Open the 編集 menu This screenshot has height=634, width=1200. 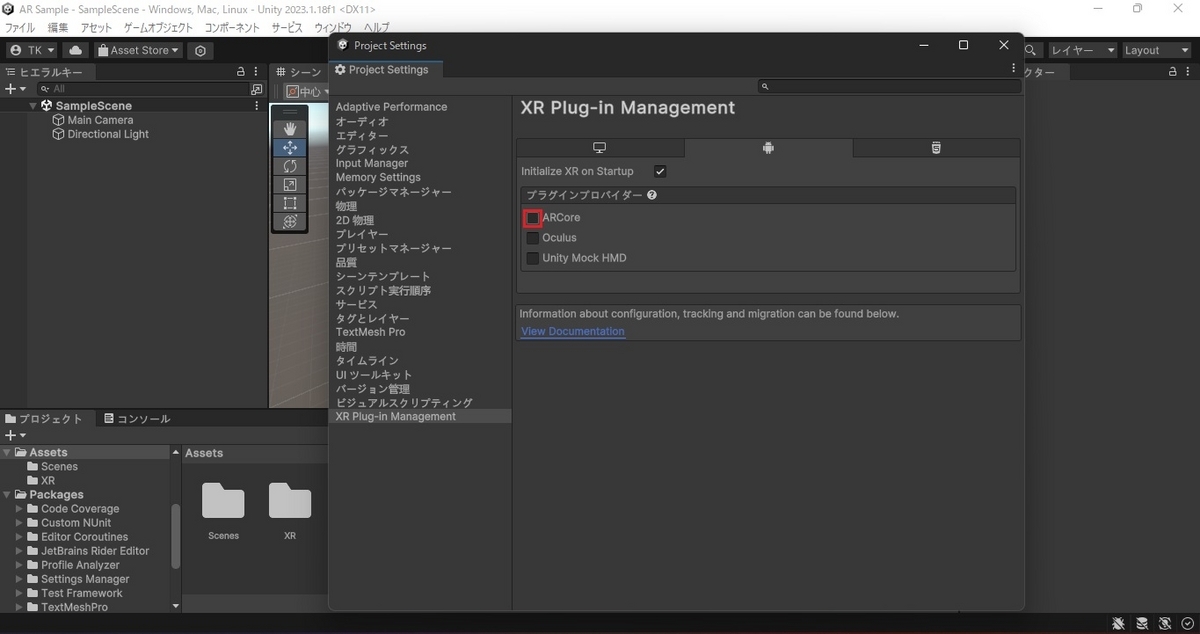[x=58, y=28]
